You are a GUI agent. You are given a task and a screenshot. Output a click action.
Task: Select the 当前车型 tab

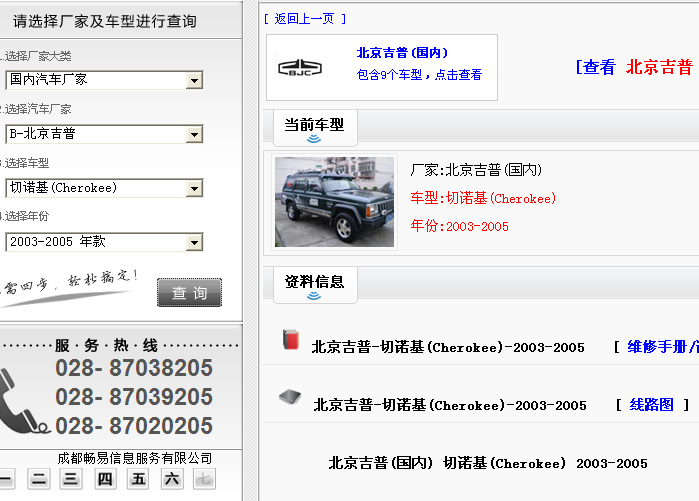pyautogui.click(x=314, y=128)
